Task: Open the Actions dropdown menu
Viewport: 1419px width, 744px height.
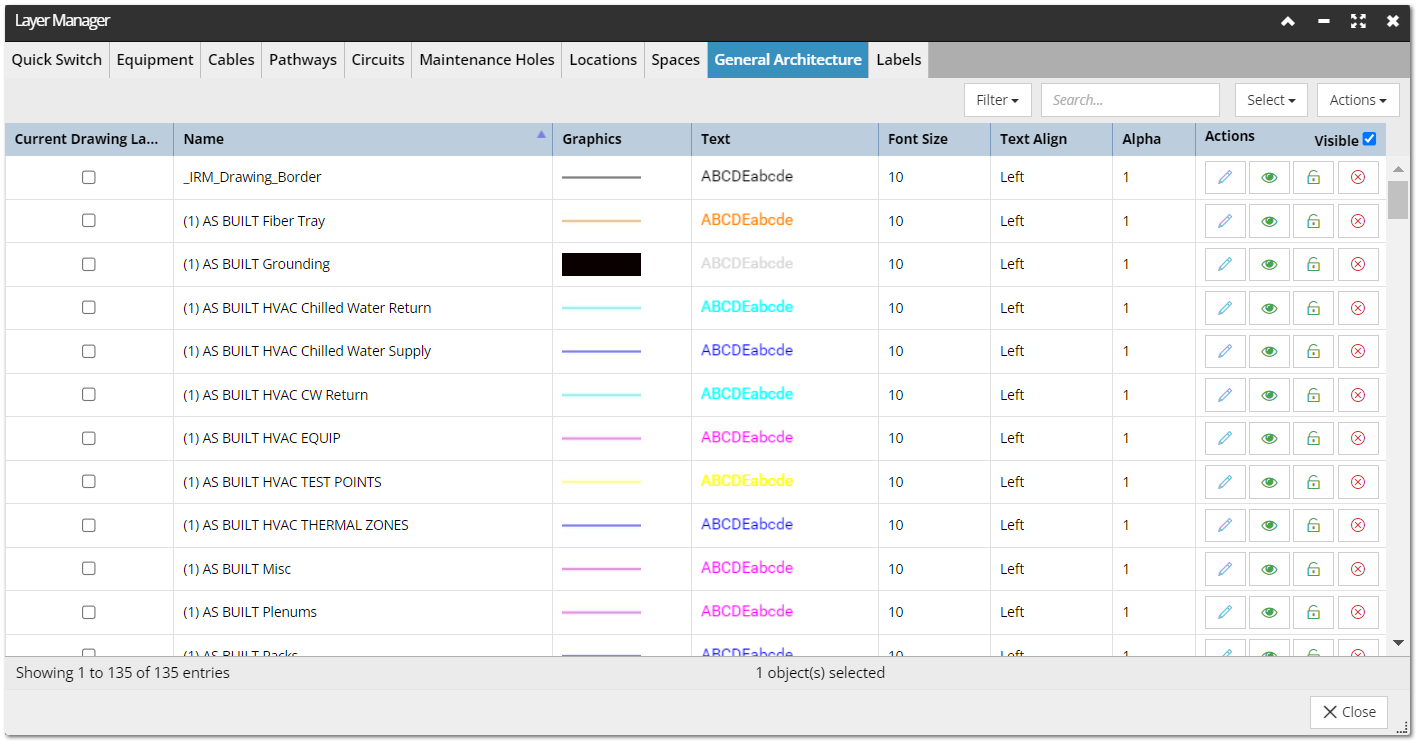Action: coord(1358,100)
